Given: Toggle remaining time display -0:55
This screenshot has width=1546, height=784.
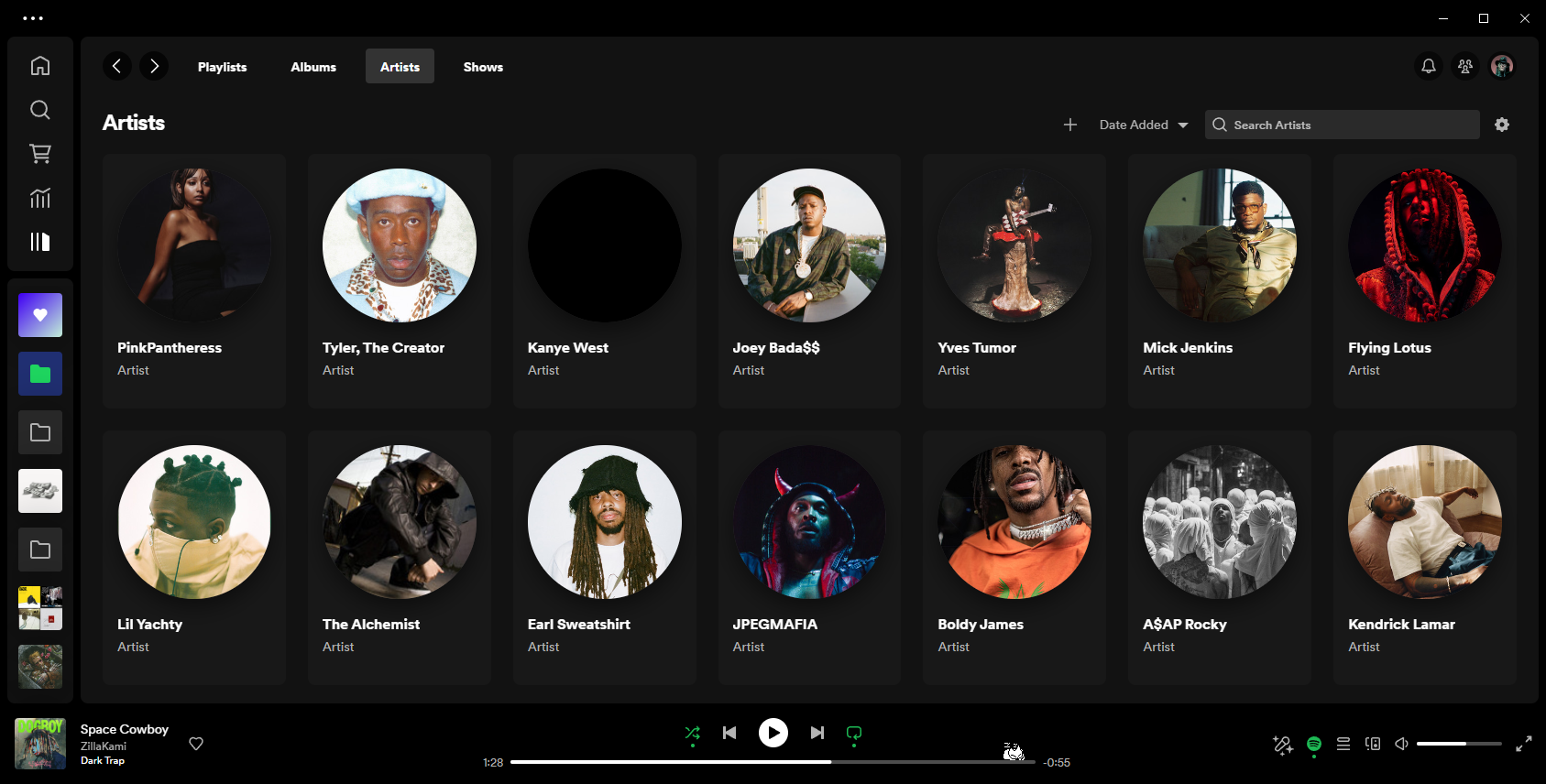Looking at the screenshot, I should pos(1057,762).
